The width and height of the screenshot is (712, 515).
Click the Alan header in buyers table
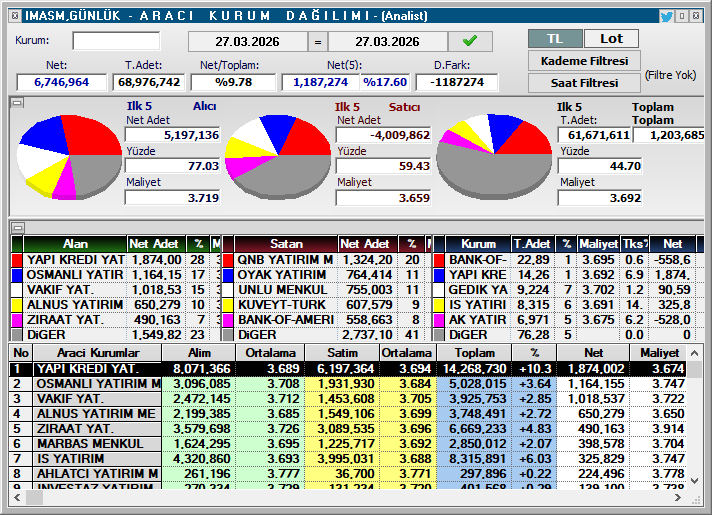click(x=75, y=244)
